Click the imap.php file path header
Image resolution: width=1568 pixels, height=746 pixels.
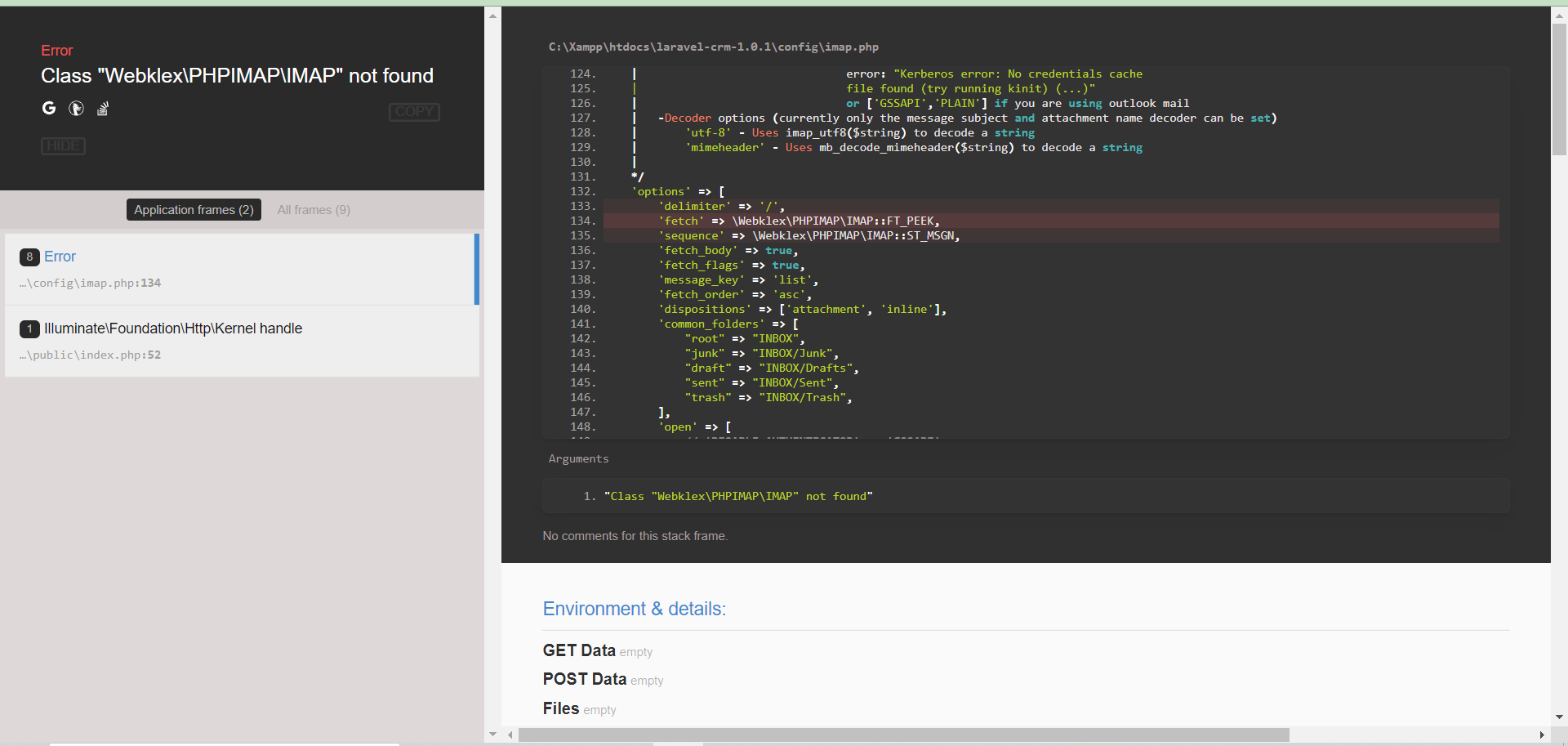[713, 47]
